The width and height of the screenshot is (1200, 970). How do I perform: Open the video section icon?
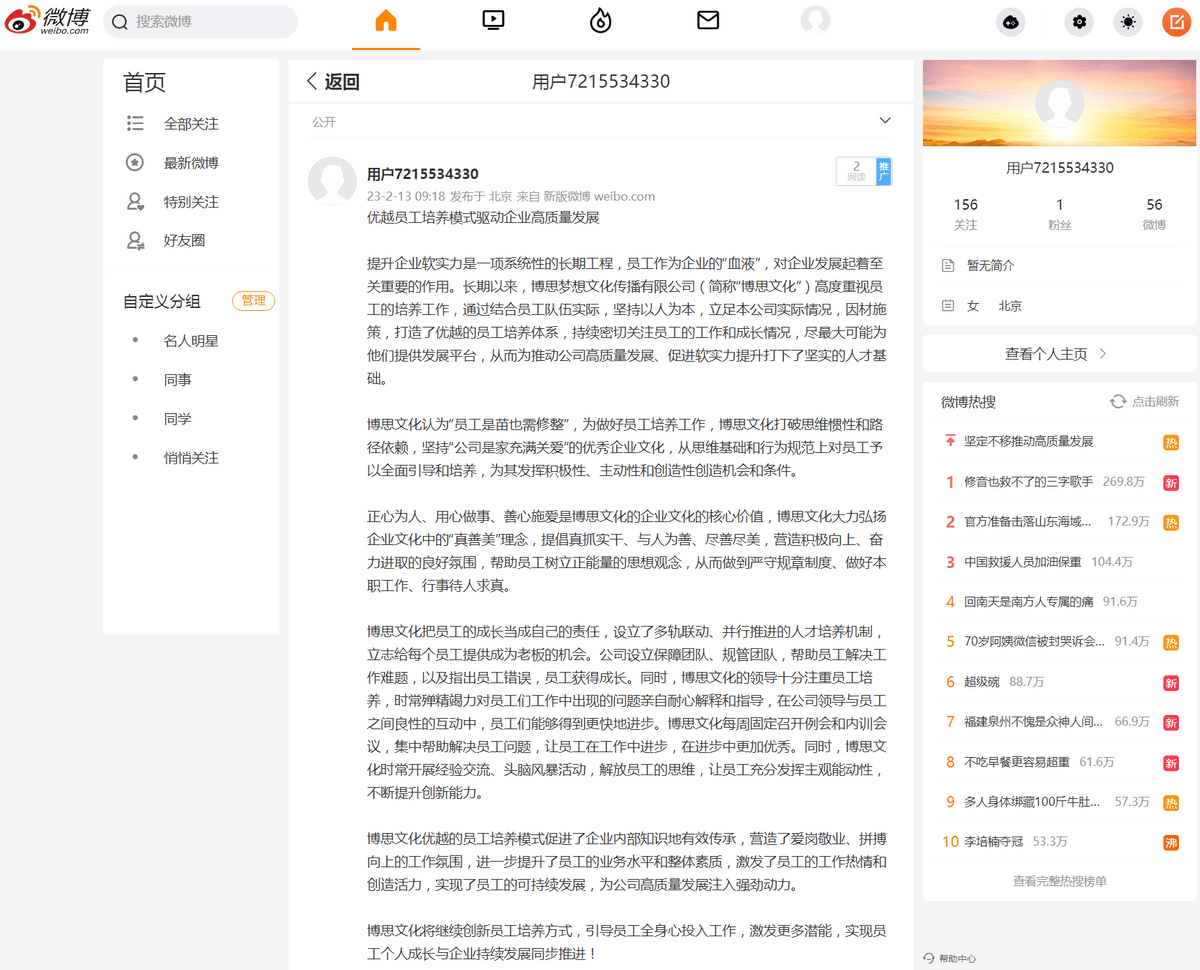[x=493, y=21]
